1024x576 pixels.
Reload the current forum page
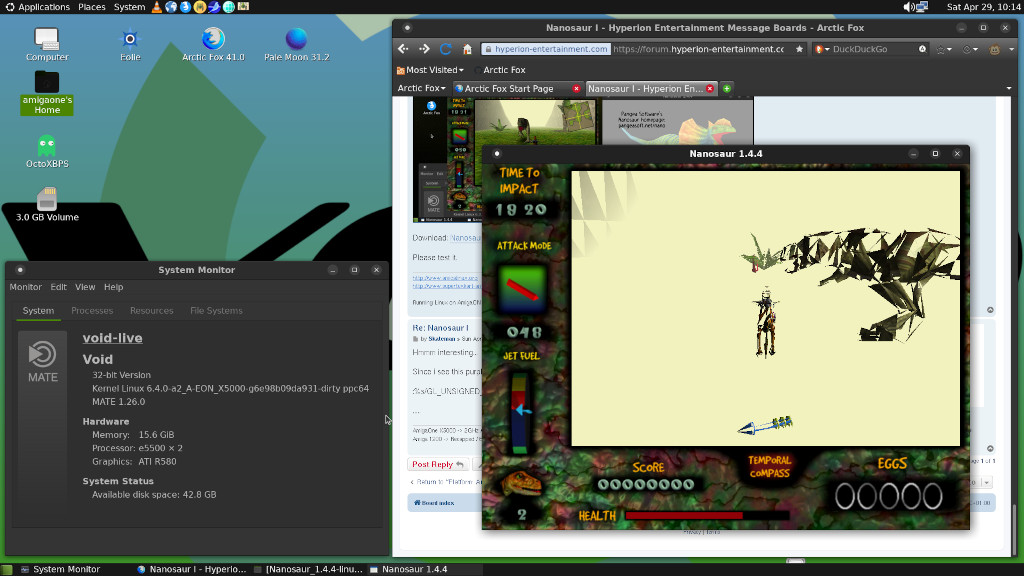point(446,49)
